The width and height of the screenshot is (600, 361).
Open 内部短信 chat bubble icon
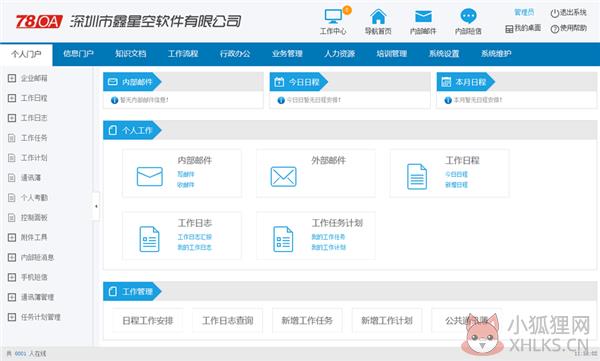tap(468, 16)
